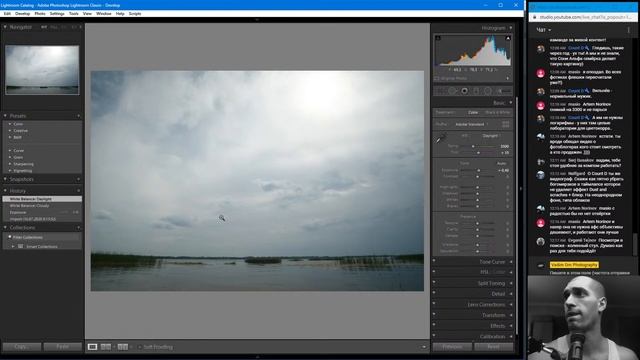Adjust the Tint slider handle
This screenshot has width=640, height=360.
[478, 152]
